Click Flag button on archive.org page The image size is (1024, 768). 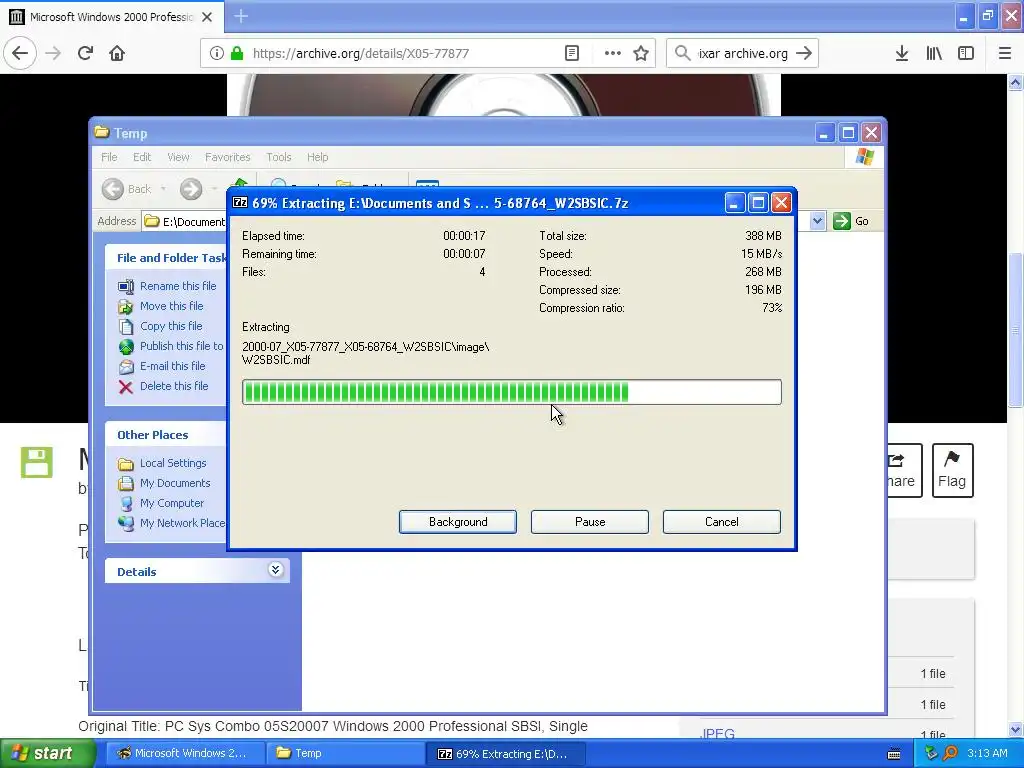[x=952, y=470]
